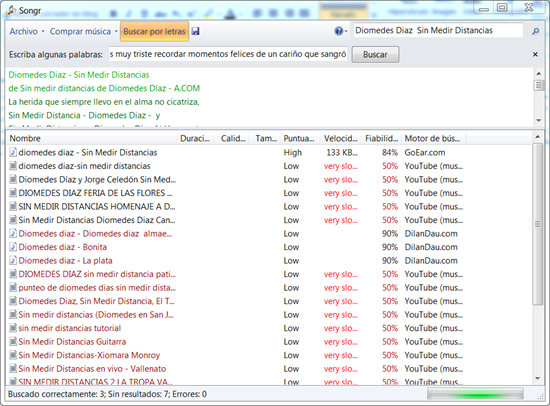Click video icon of 'Sin Medir Distancias-Xiomara Monroy'

[x=13, y=355]
